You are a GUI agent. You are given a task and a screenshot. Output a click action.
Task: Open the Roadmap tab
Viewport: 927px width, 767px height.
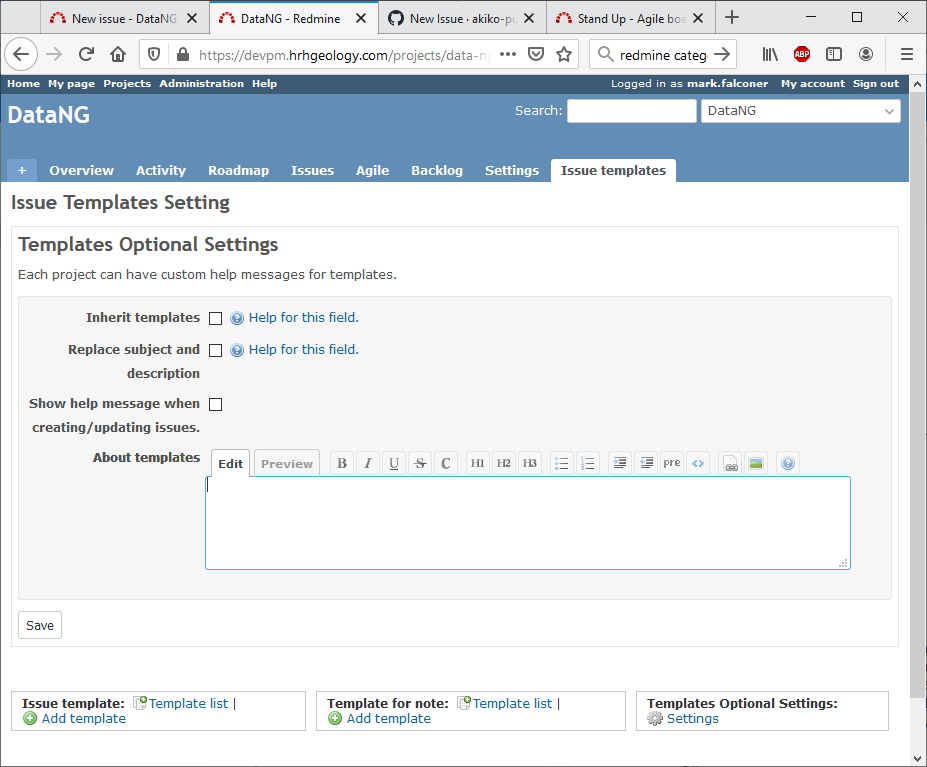pos(238,170)
